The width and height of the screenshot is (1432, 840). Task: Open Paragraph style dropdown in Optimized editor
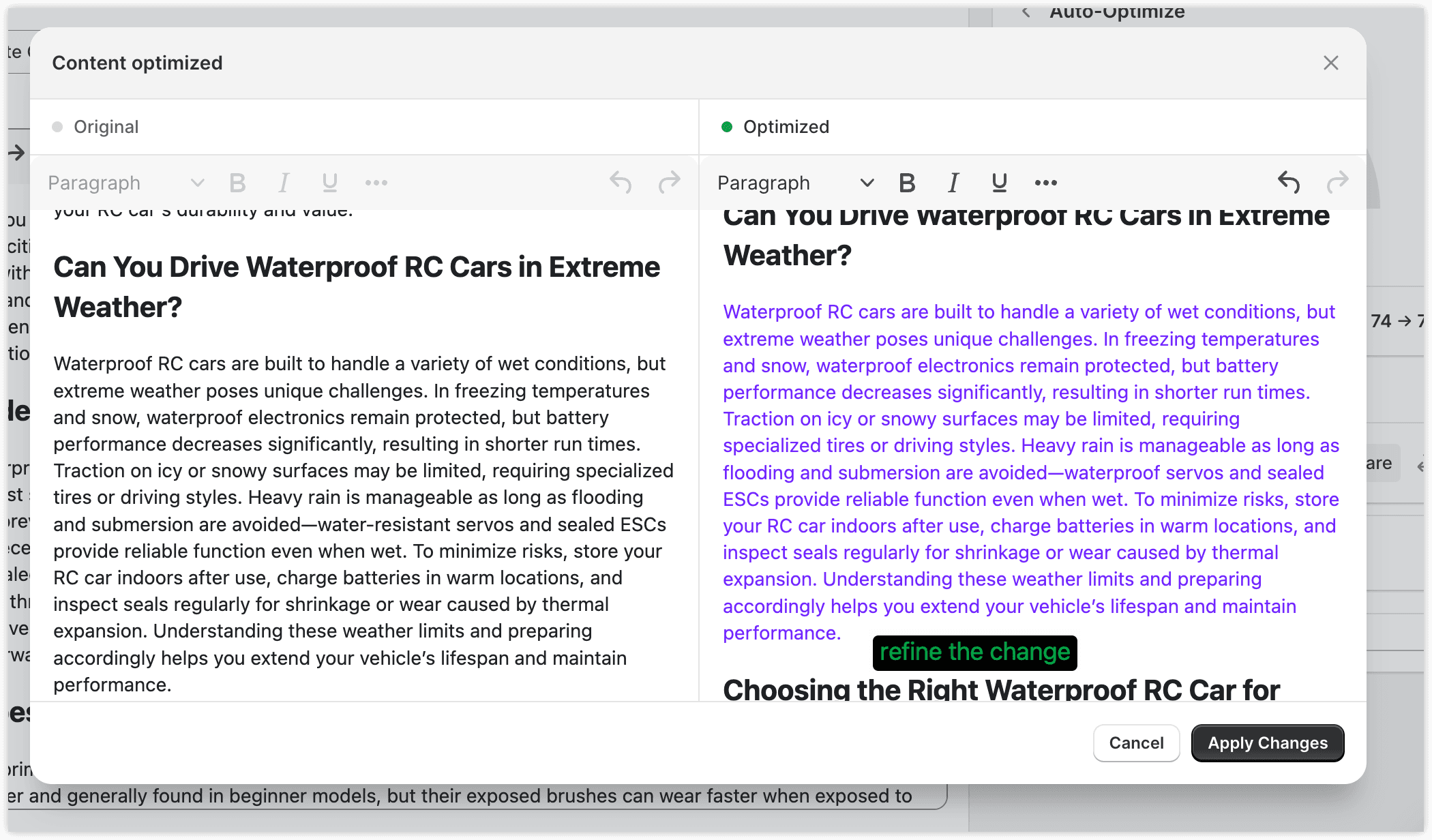click(796, 183)
